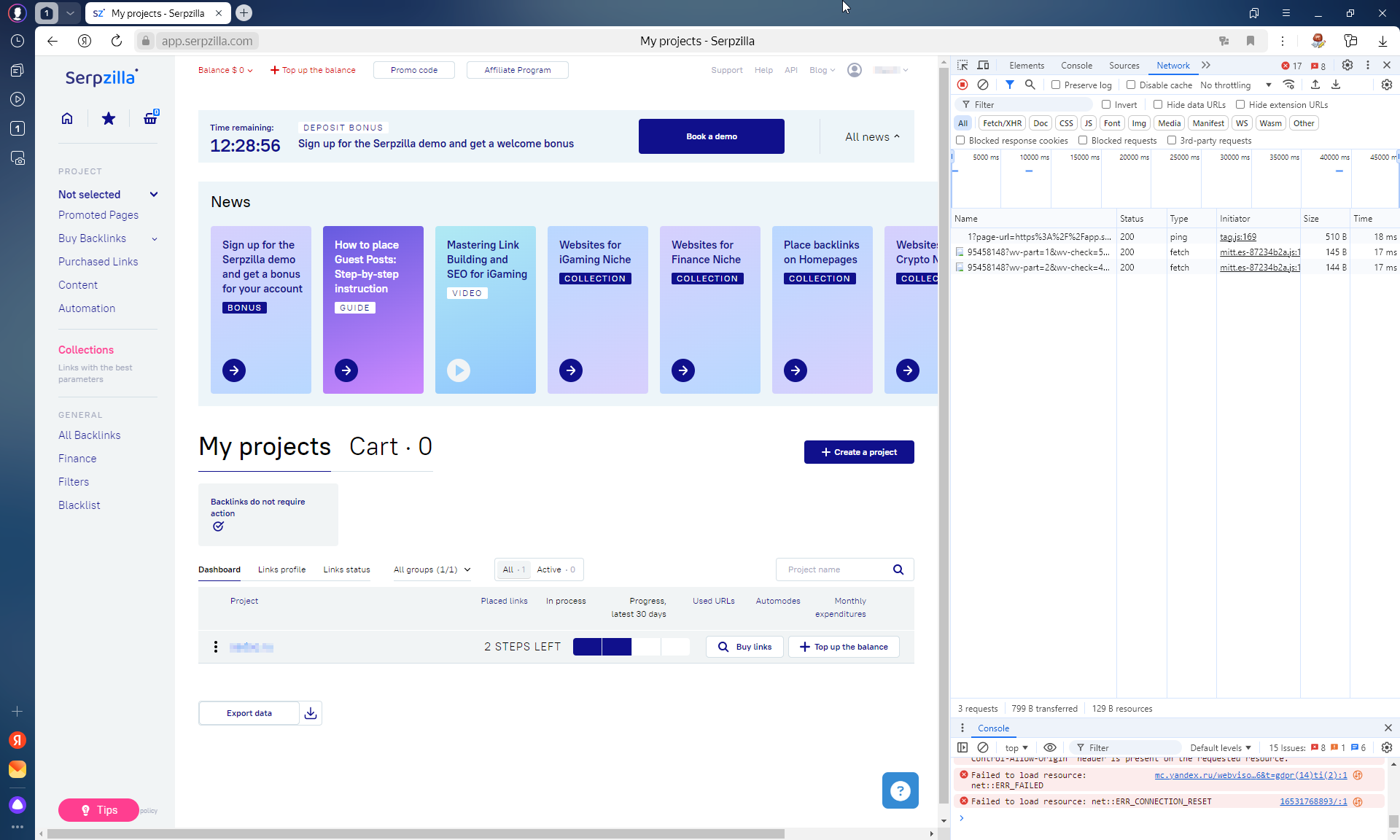The width and height of the screenshot is (1400, 840).
Task: Enable Preserve log checkbox
Action: 1056,85
